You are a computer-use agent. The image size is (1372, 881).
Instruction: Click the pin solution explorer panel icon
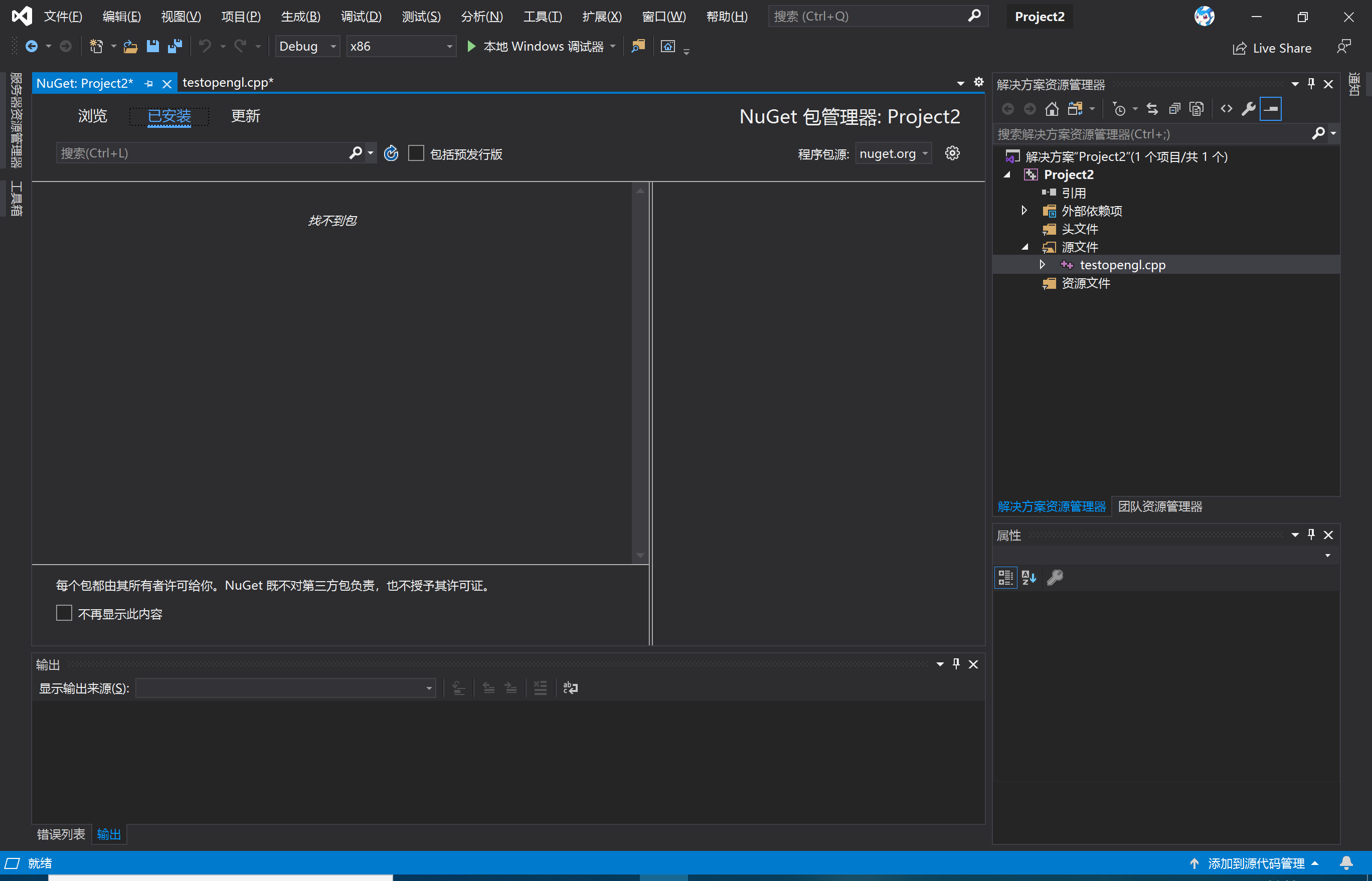1312,84
